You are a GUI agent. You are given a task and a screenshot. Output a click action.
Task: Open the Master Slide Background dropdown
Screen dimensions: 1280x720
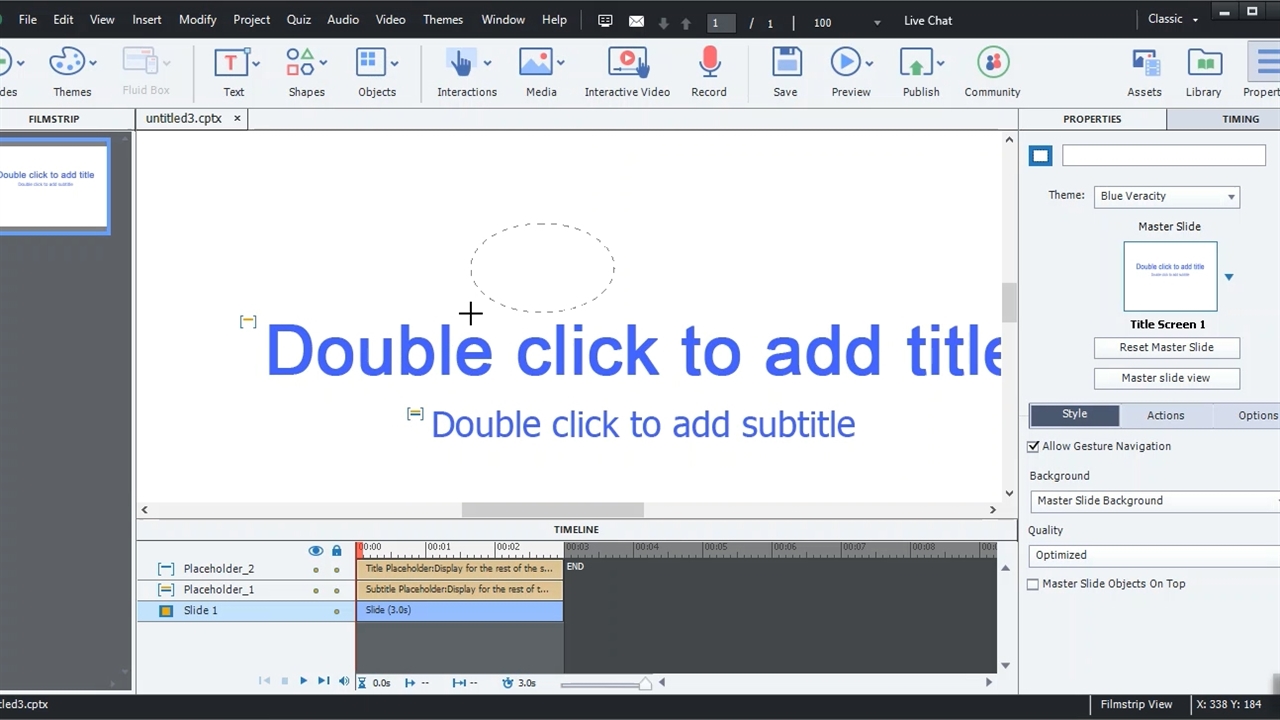(1154, 501)
